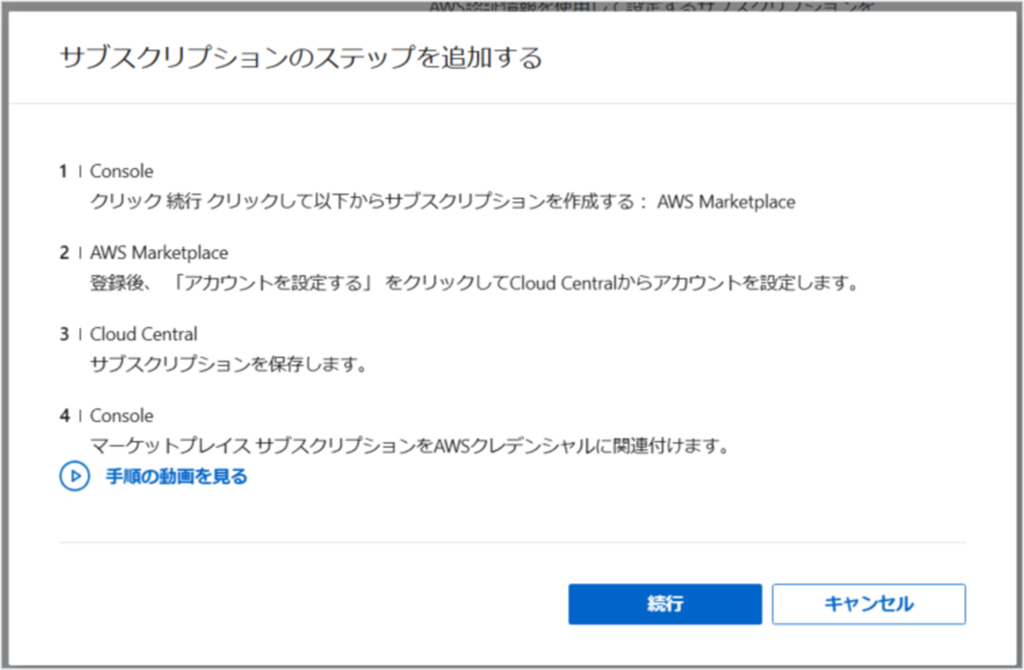1024x670 pixels.
Task: Click the blue 続行 button
Action: 665,604
